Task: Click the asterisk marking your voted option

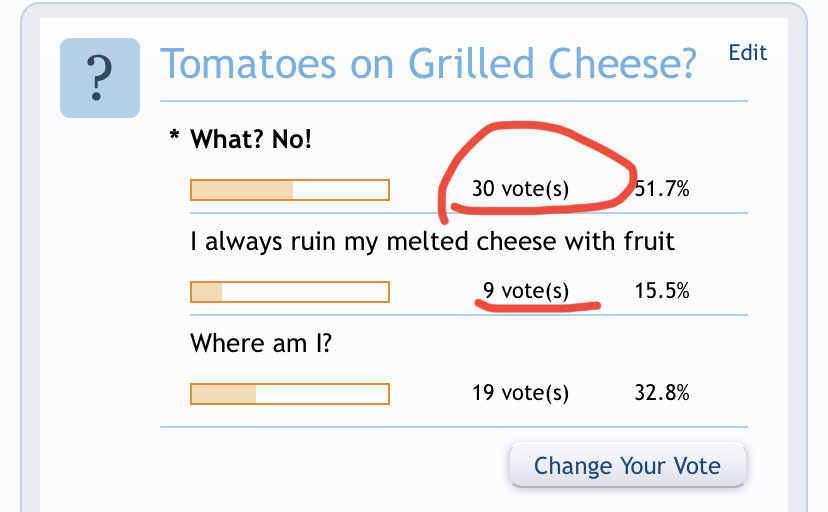Action: 174,136
